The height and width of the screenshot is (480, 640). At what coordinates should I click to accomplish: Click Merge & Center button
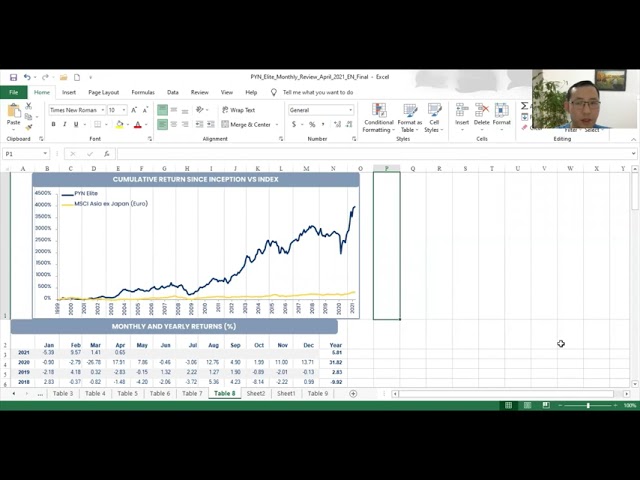[x=246, y=124]
